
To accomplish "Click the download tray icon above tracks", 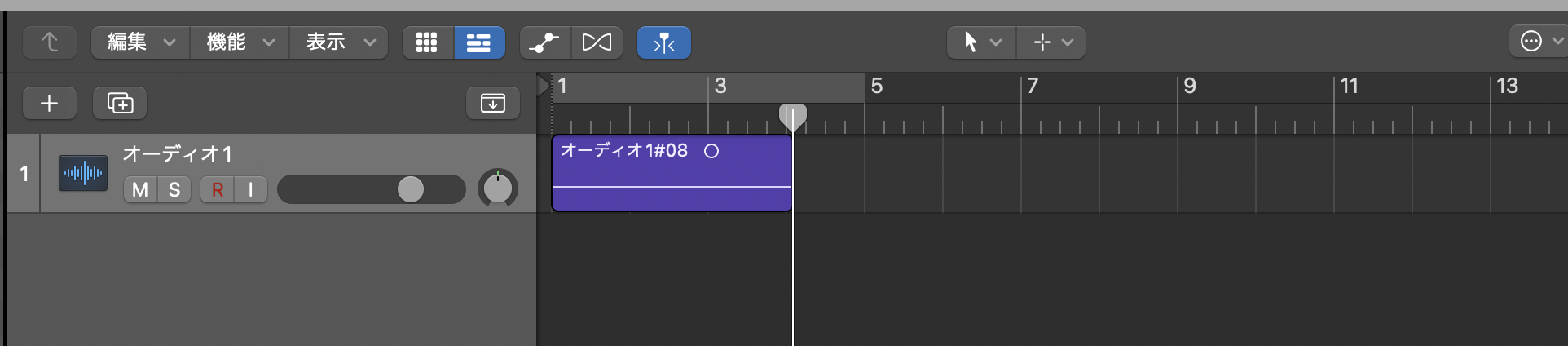I will (x=492, y=104).
